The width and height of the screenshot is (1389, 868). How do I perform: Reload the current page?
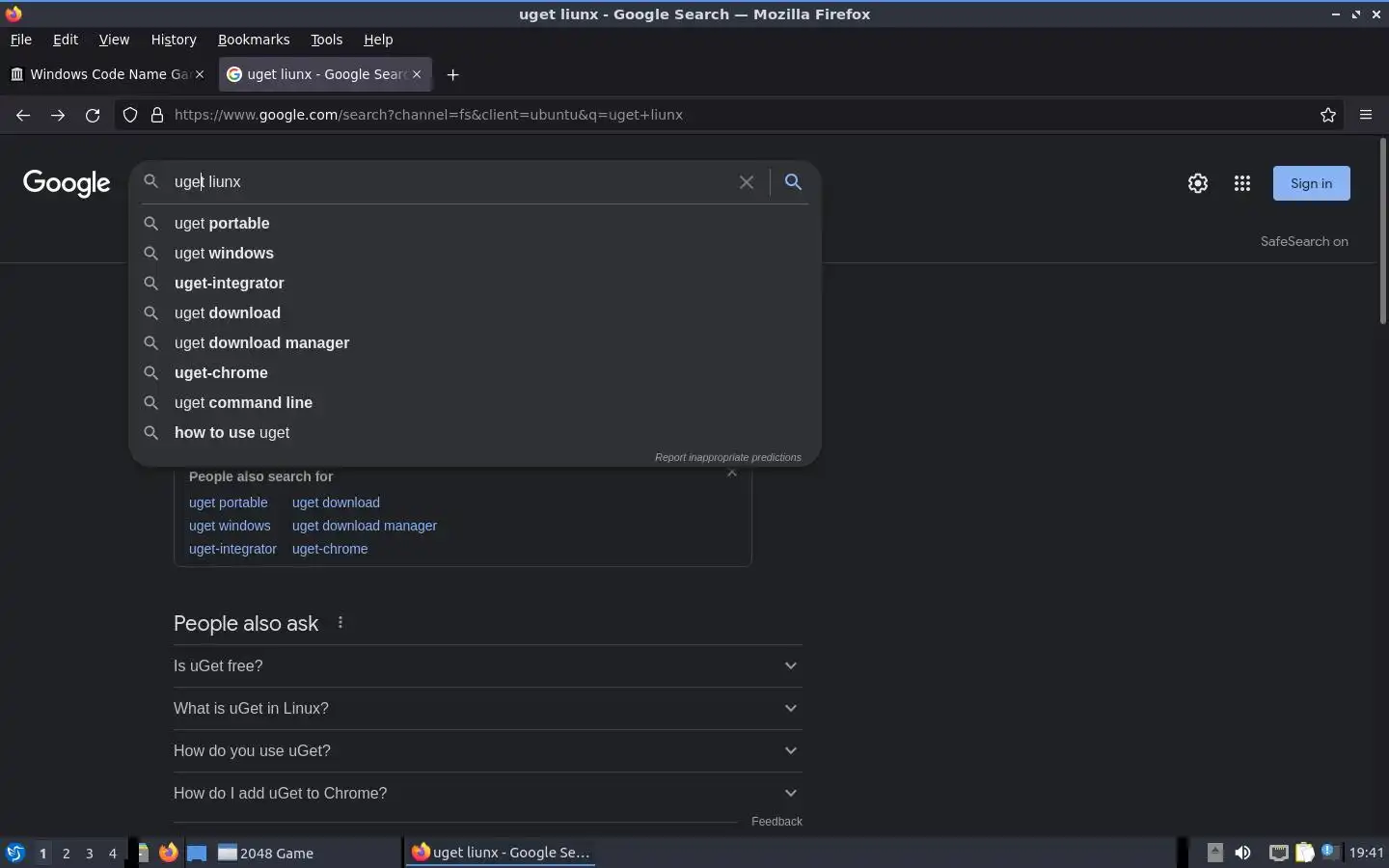click(93, 115)
